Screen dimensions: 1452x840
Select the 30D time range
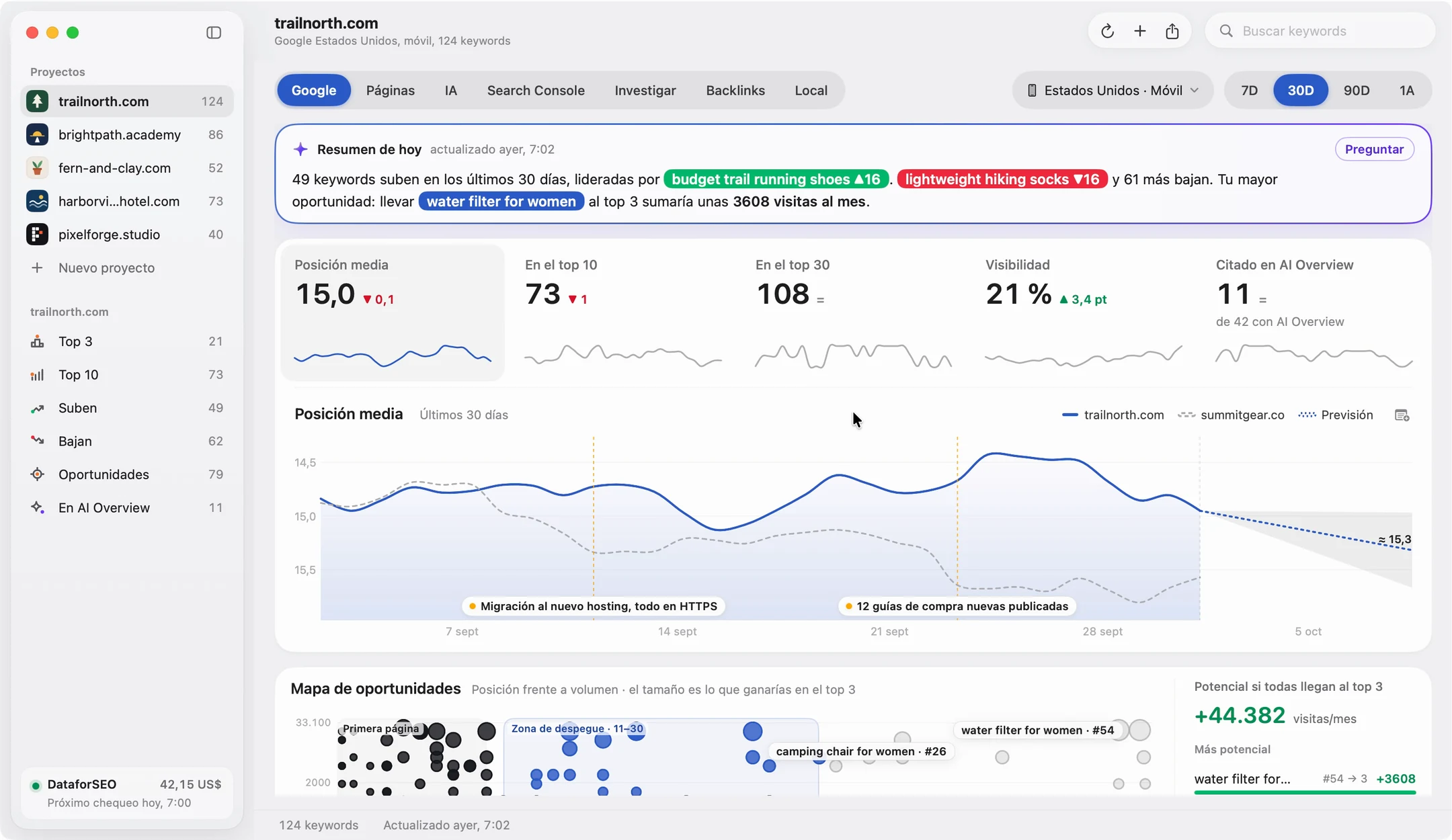click(x=1300, y=90)
